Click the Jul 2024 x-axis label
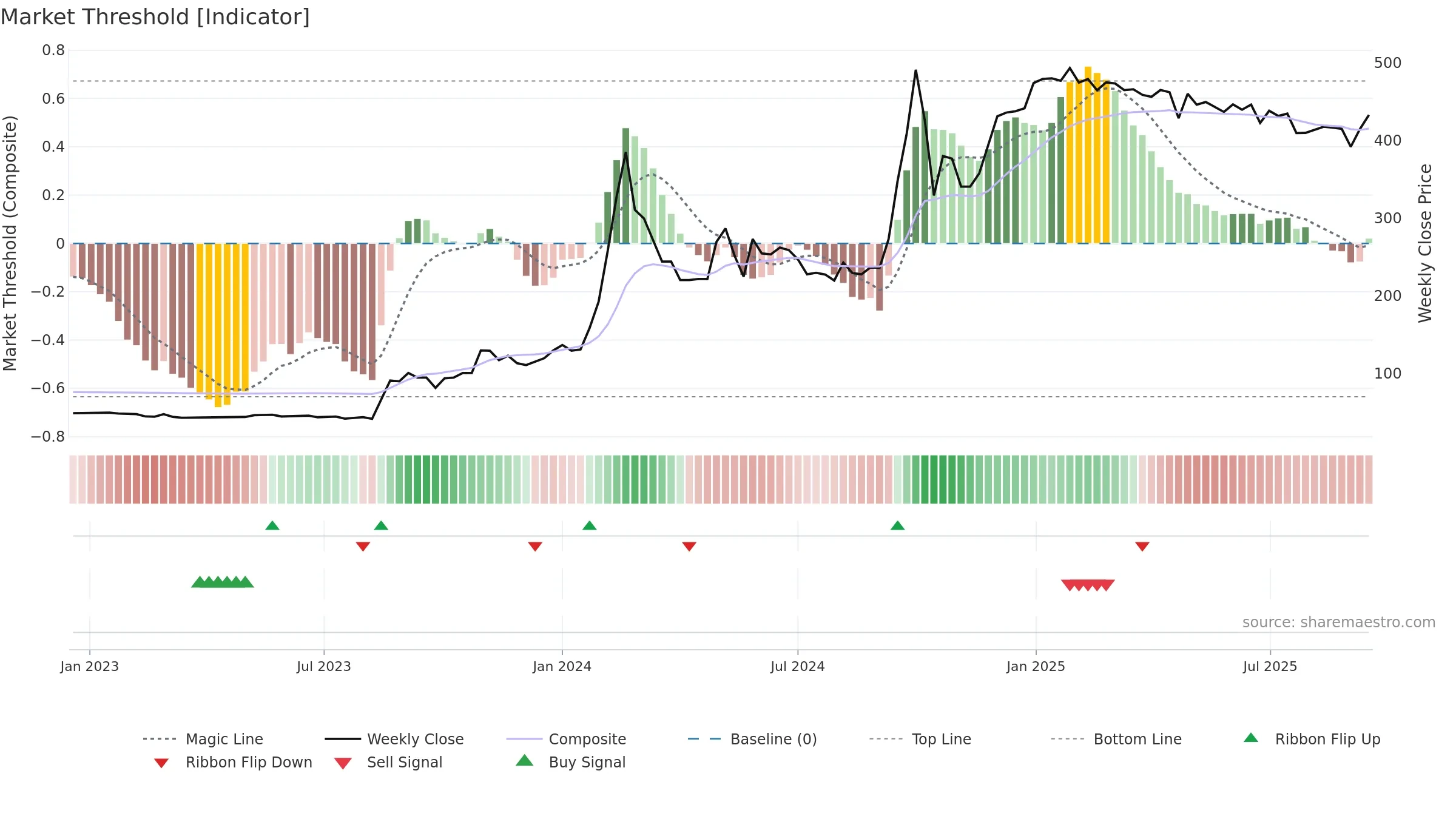Image resolution: width=1456 pixels, height=819 pixels. point(798,666)
